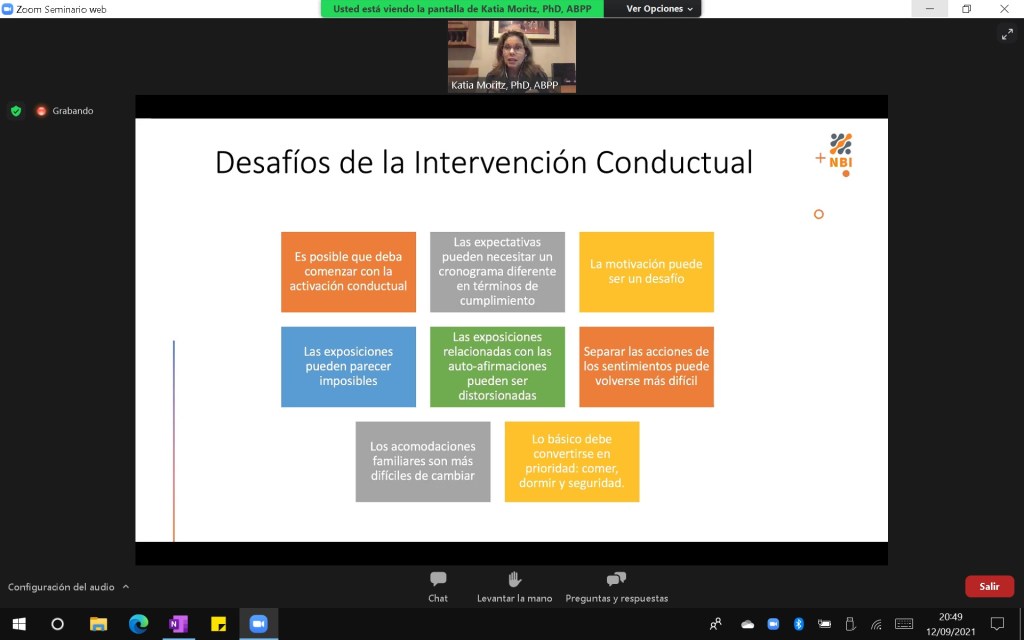This screenshot has height=640, width=1024.
Task: Toggle the touch keyboard tray icon
Action: pyautogui.click(x=904, y=624)
